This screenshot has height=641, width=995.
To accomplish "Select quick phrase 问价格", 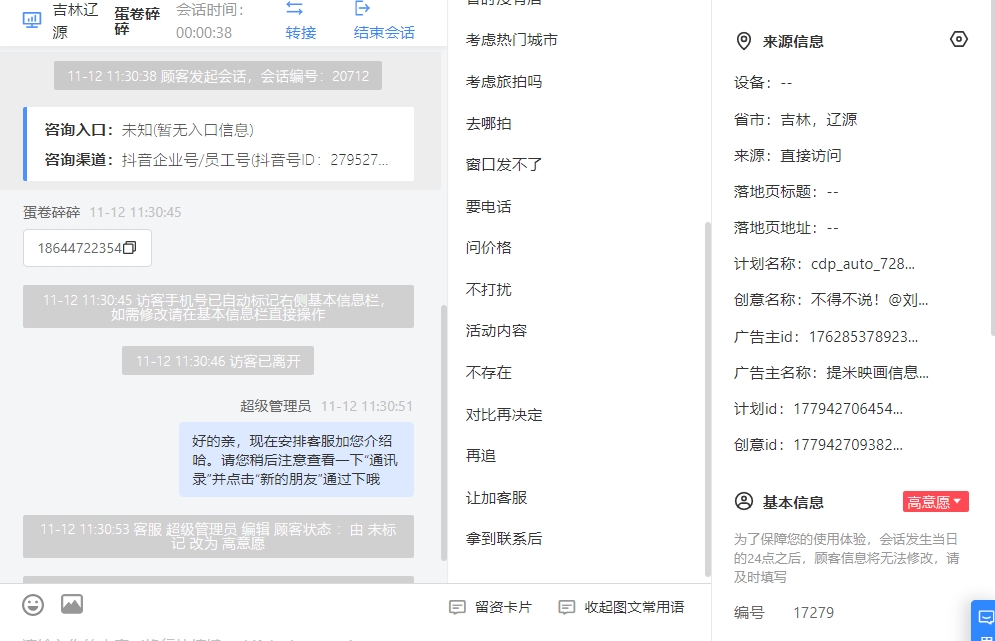I will 489,248.
